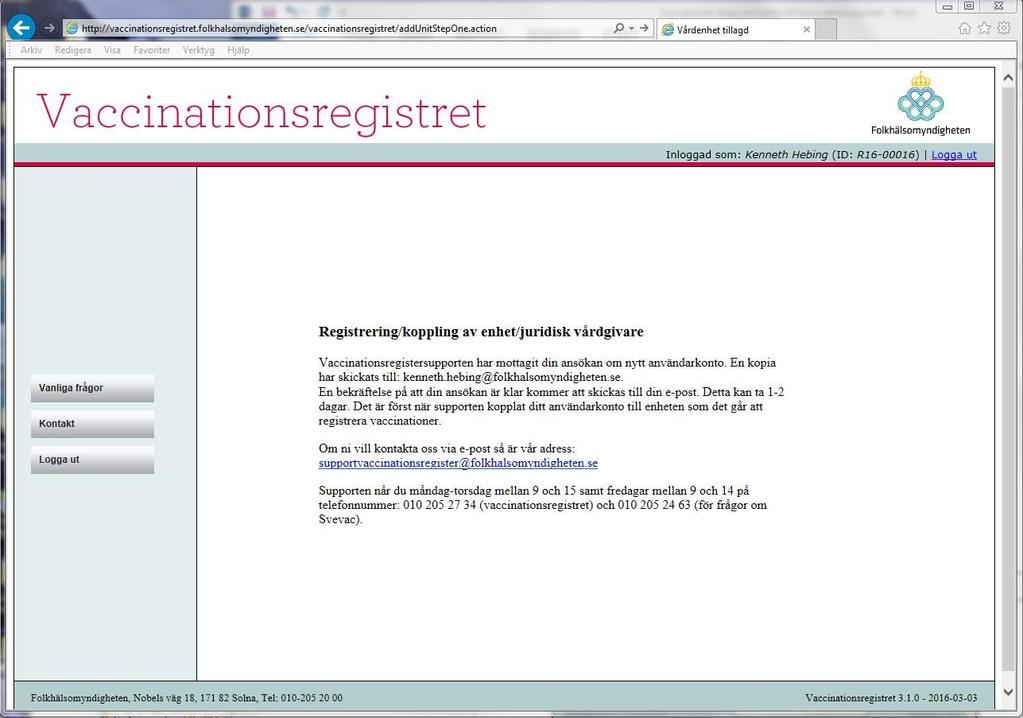Screen dimensions: 1023x718
Task: Click the search magnifier icon in address bar
Action: pos(618,28)
